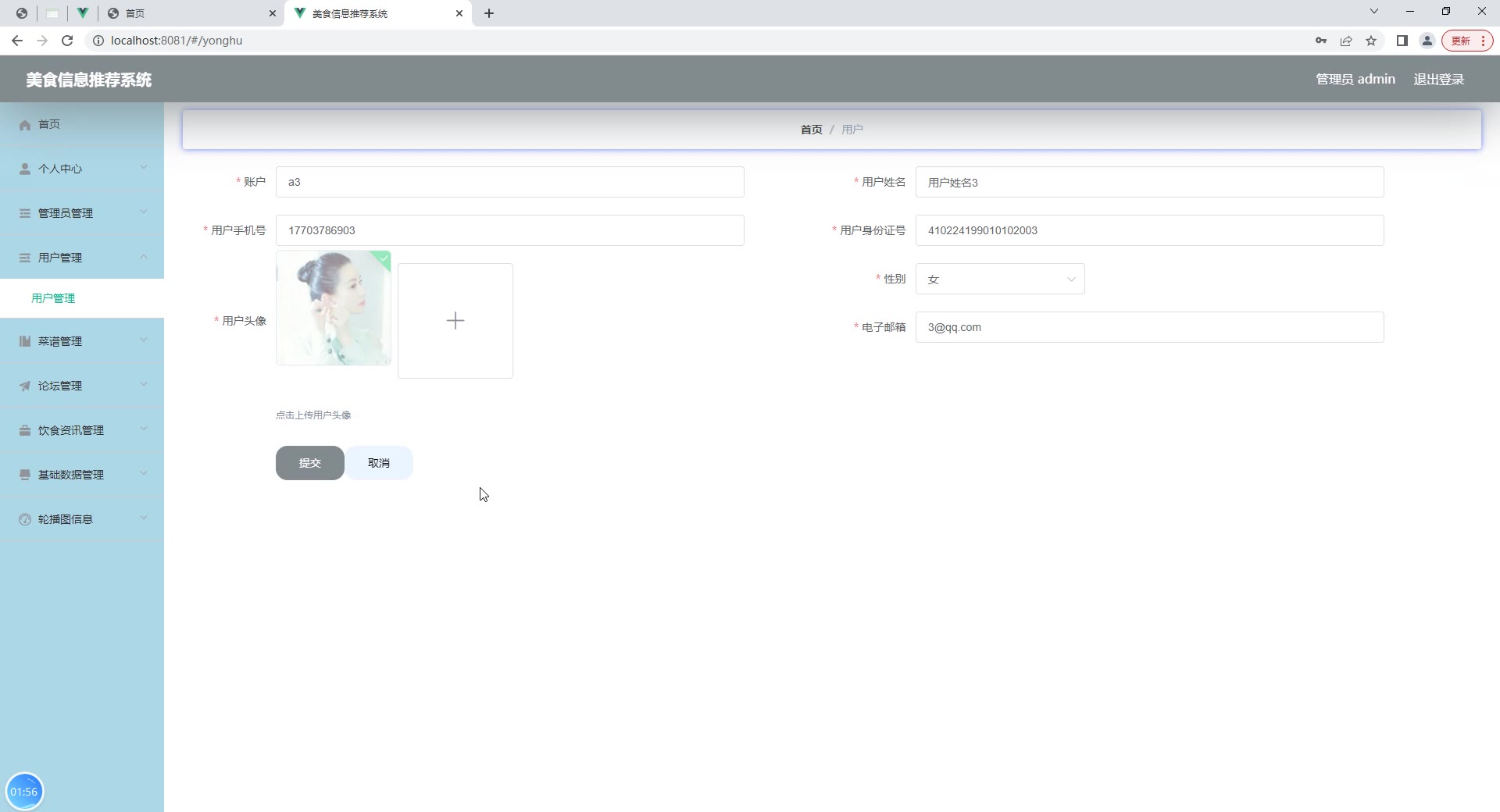Click 退出登录 to log out

point(1439,80)
